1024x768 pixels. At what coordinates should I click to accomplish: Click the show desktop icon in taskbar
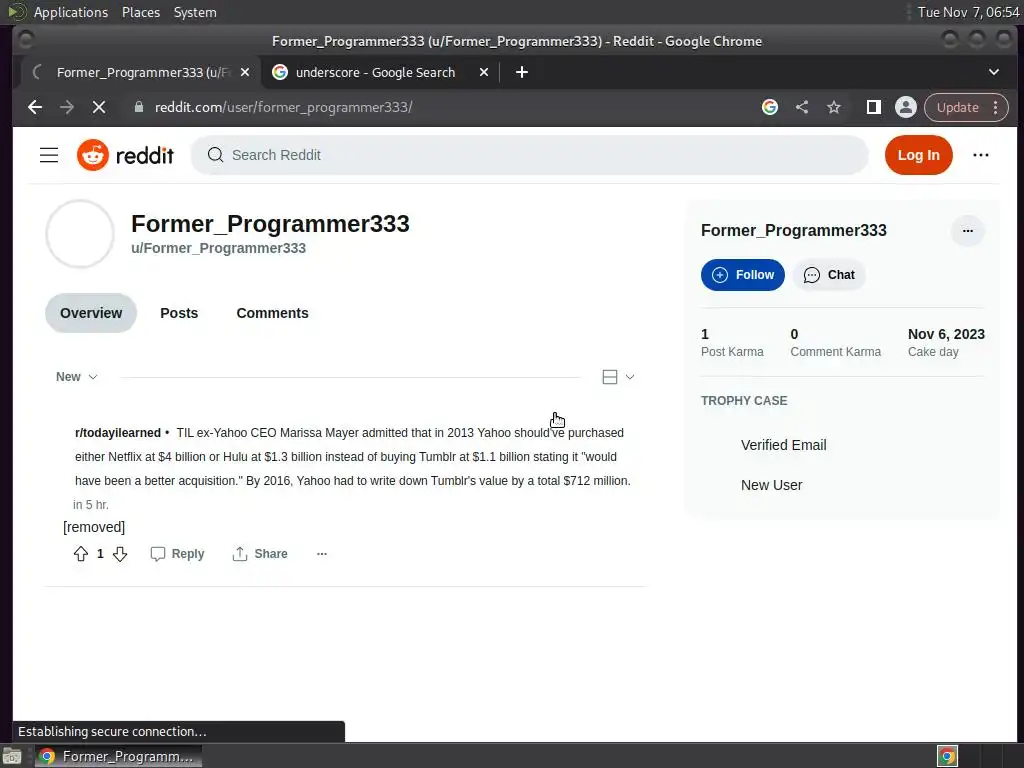(x=12, y=757)
